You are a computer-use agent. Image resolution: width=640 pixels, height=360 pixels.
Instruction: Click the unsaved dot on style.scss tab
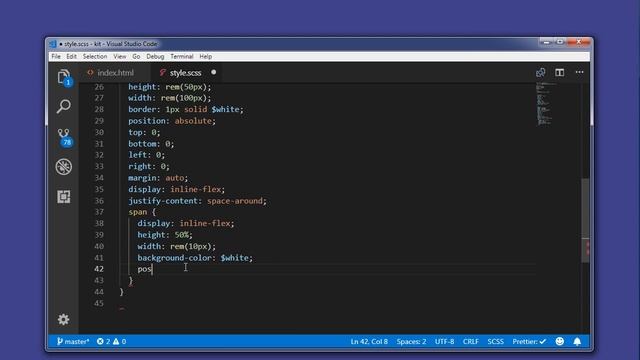[x=213, y=72]
